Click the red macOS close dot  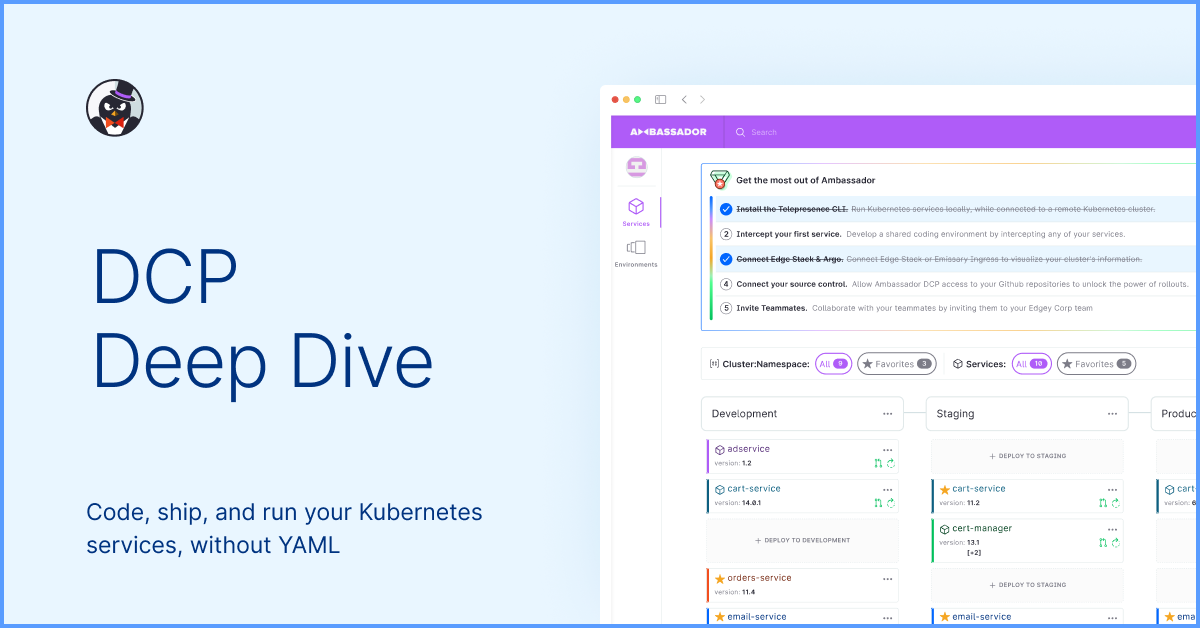pos(616,99)
